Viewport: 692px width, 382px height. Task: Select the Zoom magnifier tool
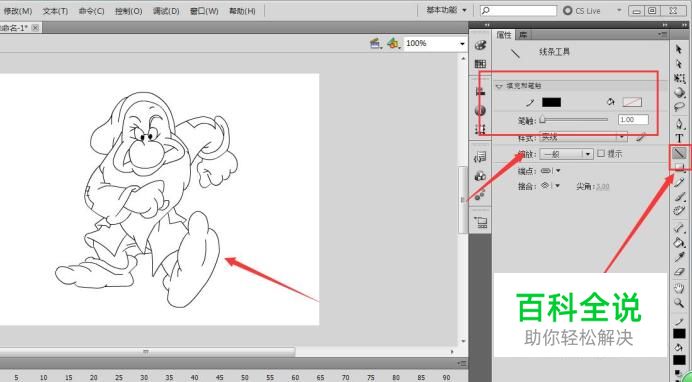coord(679,303)
